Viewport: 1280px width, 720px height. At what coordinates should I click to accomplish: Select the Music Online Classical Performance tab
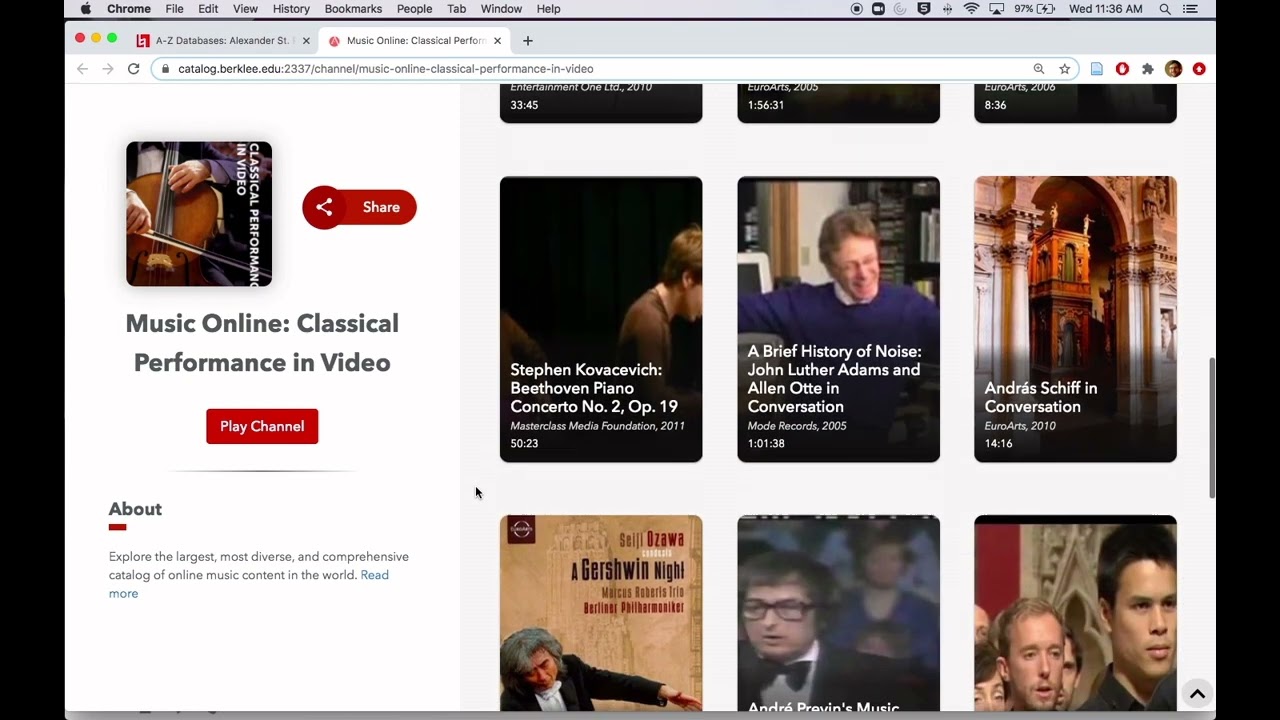pos(415,41)
